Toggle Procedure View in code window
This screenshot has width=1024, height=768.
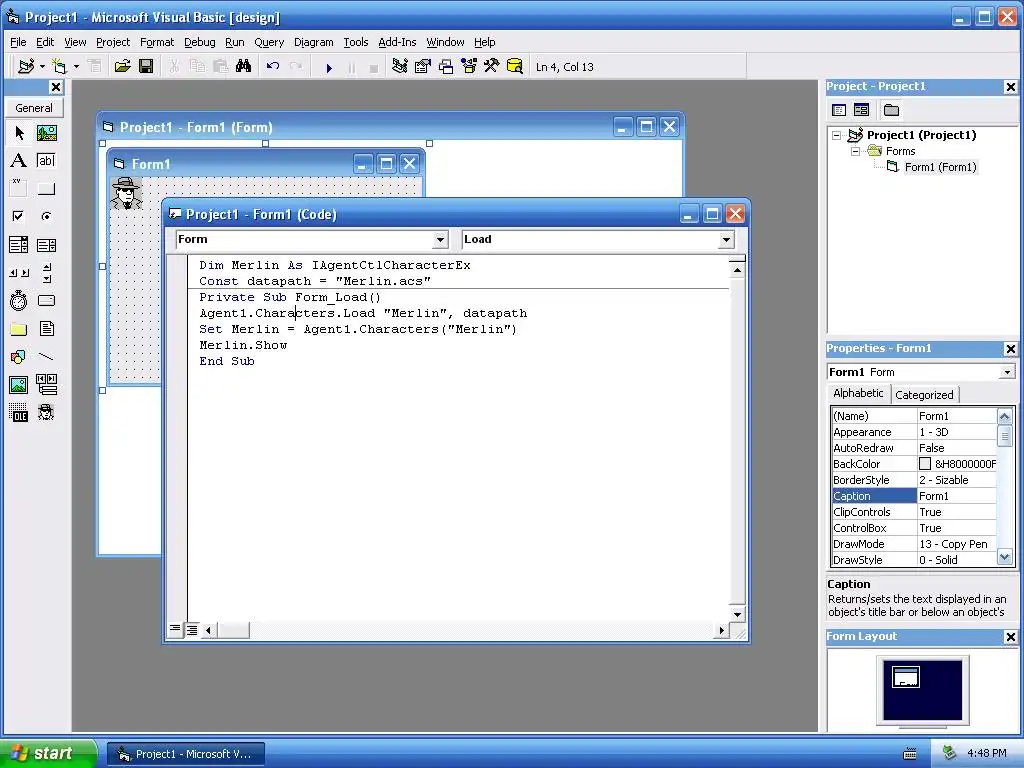pos(175,630)
